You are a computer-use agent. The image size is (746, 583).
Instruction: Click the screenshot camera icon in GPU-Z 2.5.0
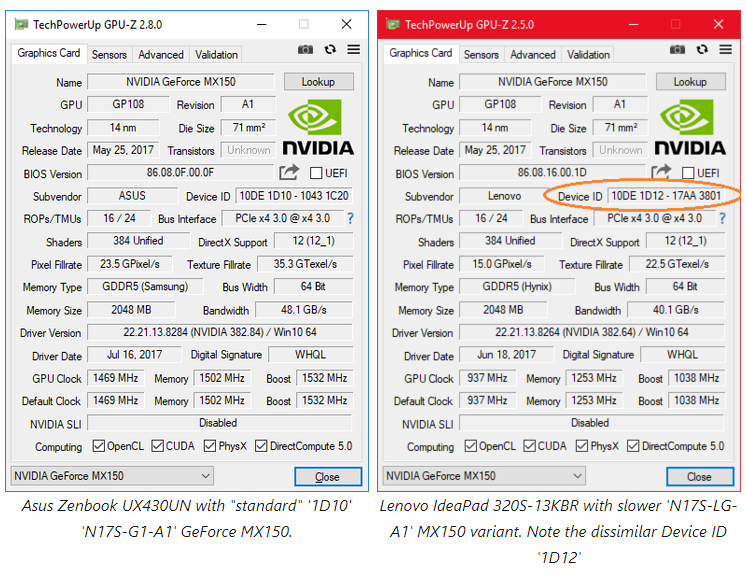pos(677,49)
